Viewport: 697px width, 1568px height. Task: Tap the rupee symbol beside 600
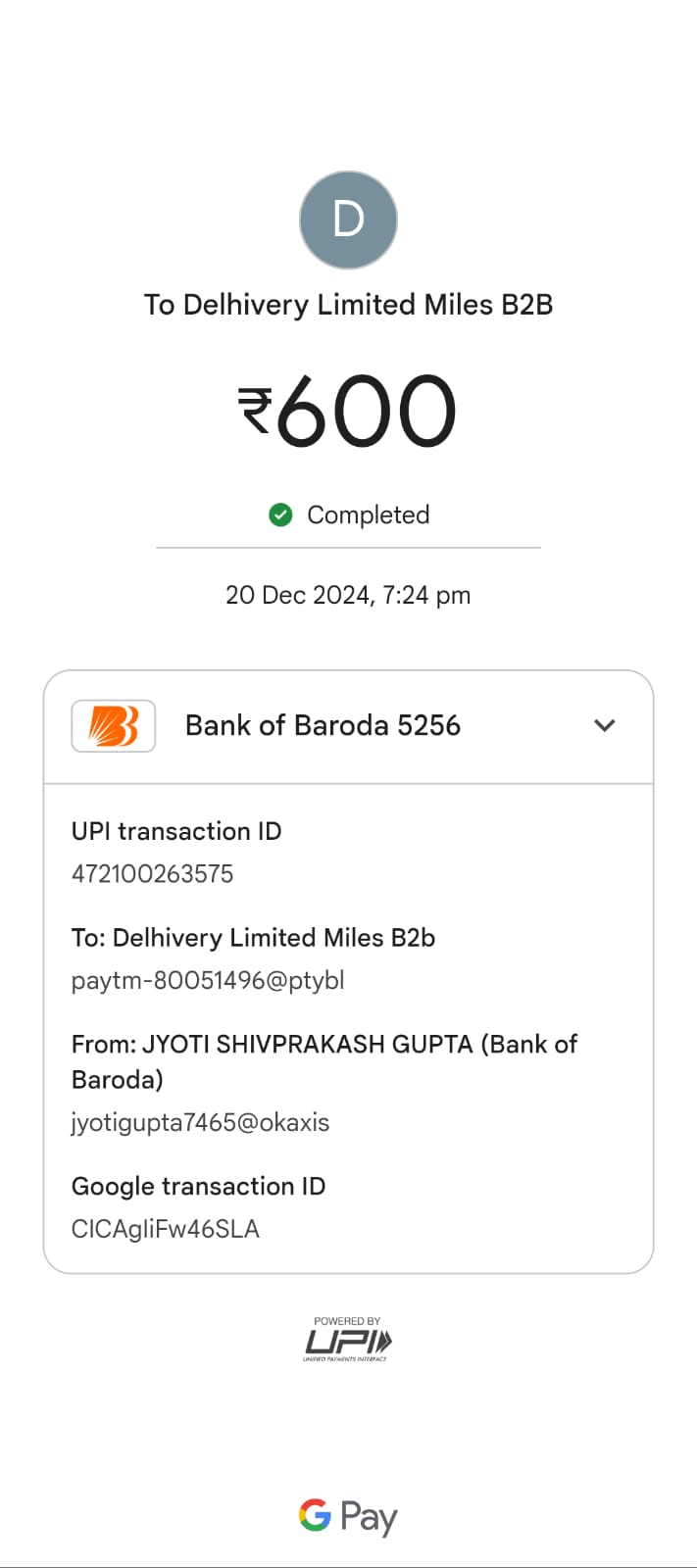coord(255,412)
